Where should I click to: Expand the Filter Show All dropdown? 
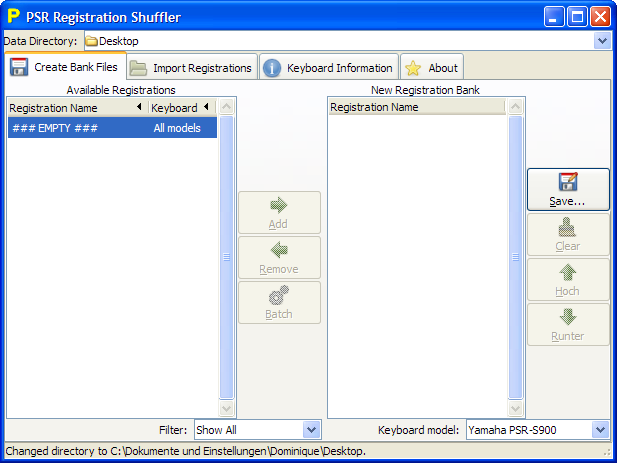point(310,430)
